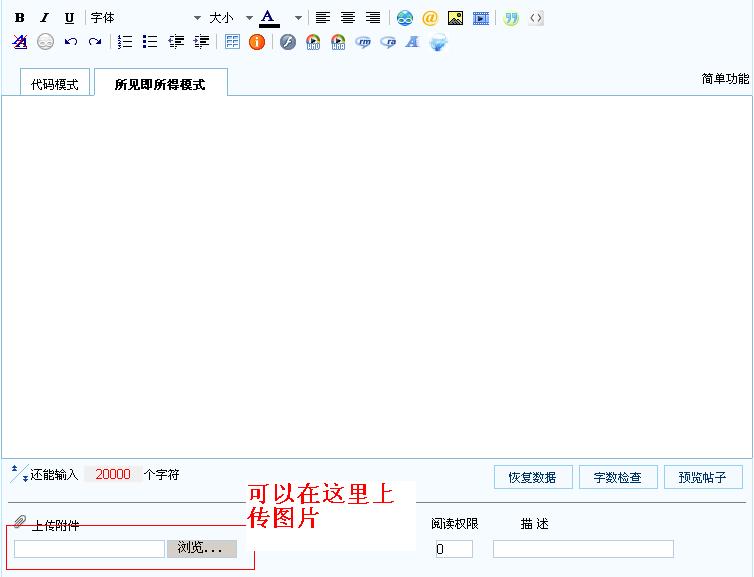Viewport: 754px width, 577px height.
Task: Insert Flash media
Action: pyautogui.click(x=288, y=42)
